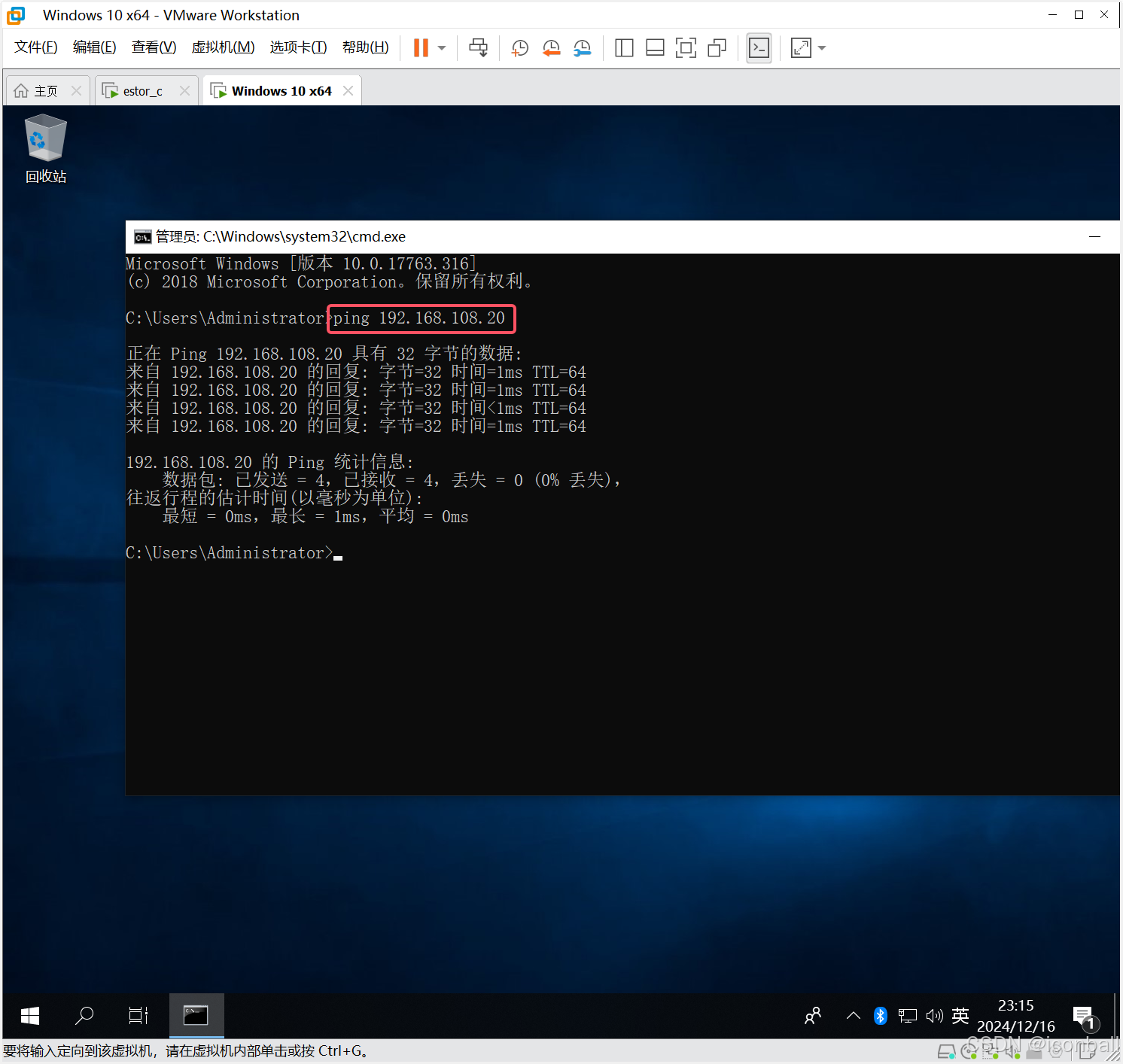Image resolution: width=1123 pixels, height=1064 pixels.
Task: Send Ctrl+Alt+Del to virtual machine
Action: pos(478,48)
